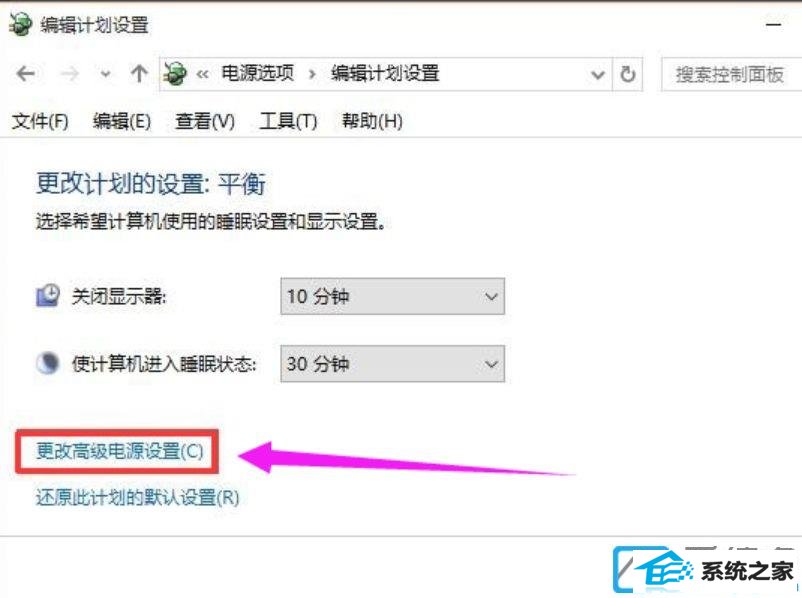Click the breadcrumb overflow double-chevron
802x598 pixels.
[x=203, y=75]
